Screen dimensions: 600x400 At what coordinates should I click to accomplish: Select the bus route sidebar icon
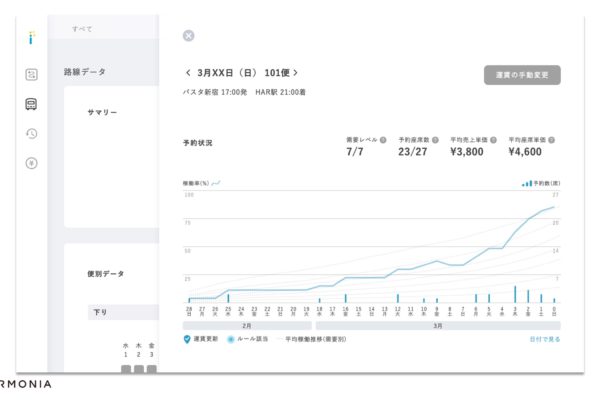(x=31, y=104)
